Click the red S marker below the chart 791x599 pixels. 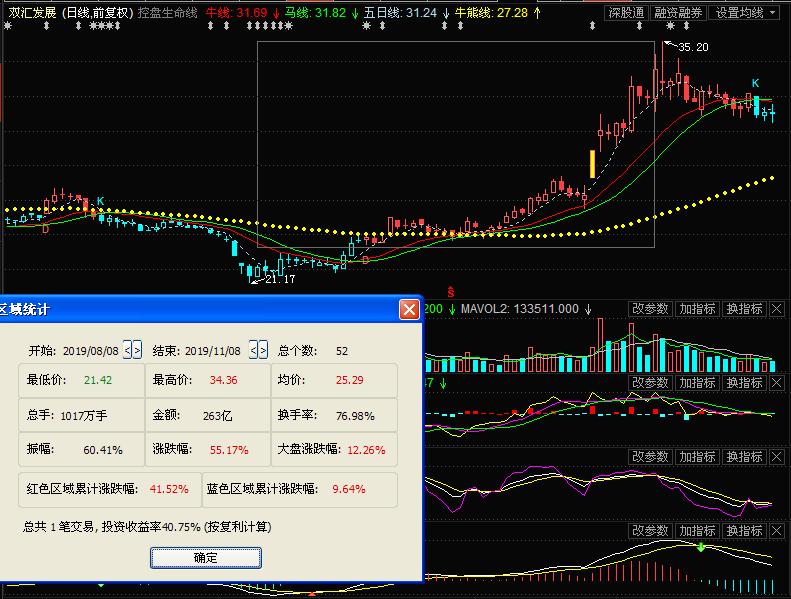[x=450, y=292]
